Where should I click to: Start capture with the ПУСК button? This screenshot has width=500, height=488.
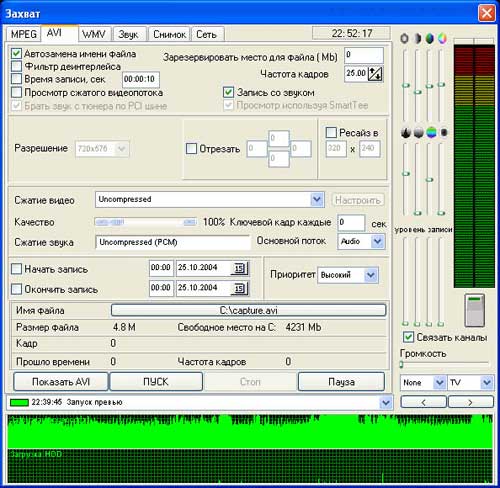click(156, 382)
